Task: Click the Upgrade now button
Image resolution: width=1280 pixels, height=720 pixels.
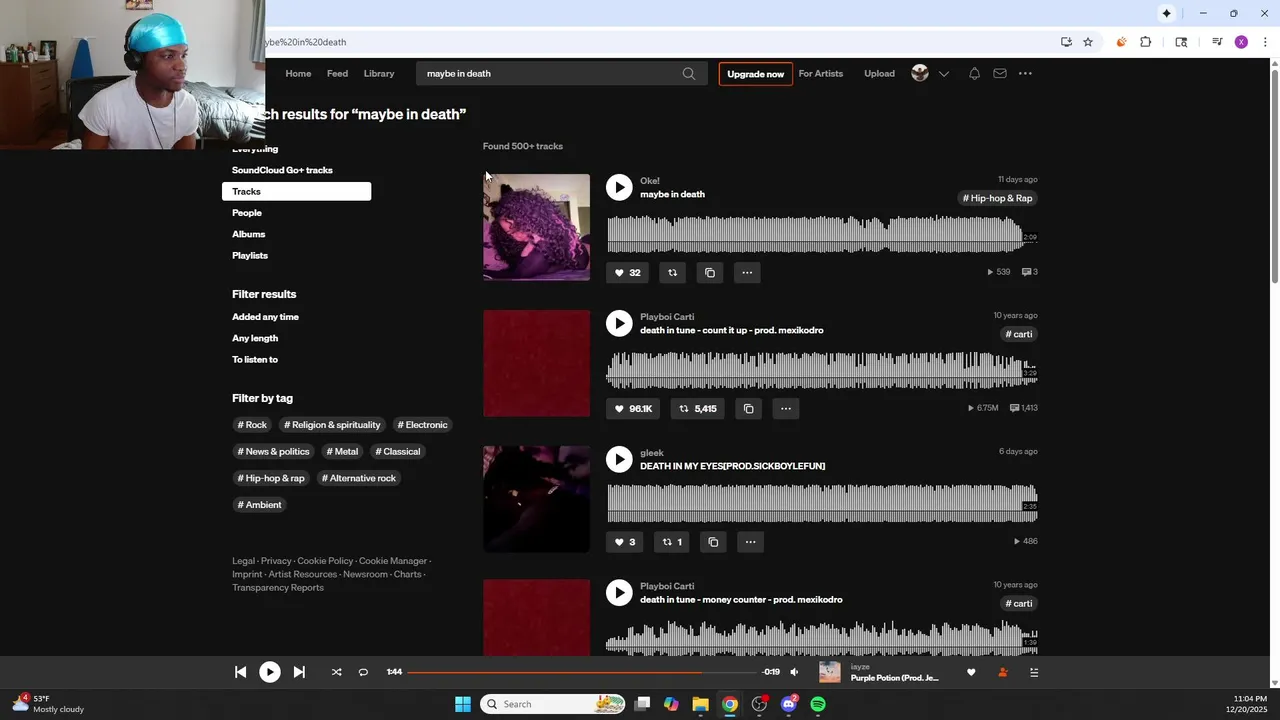Action: point(756,74)
